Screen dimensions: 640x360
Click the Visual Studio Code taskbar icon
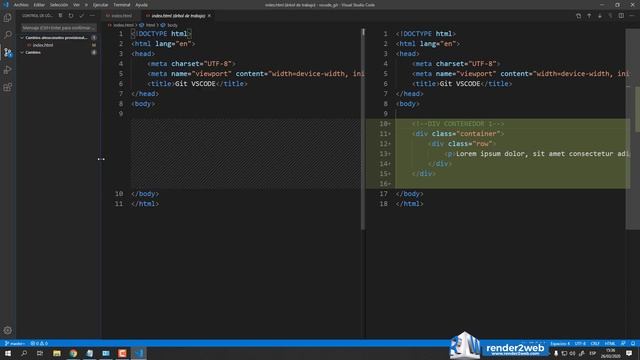tap(139, 353)
